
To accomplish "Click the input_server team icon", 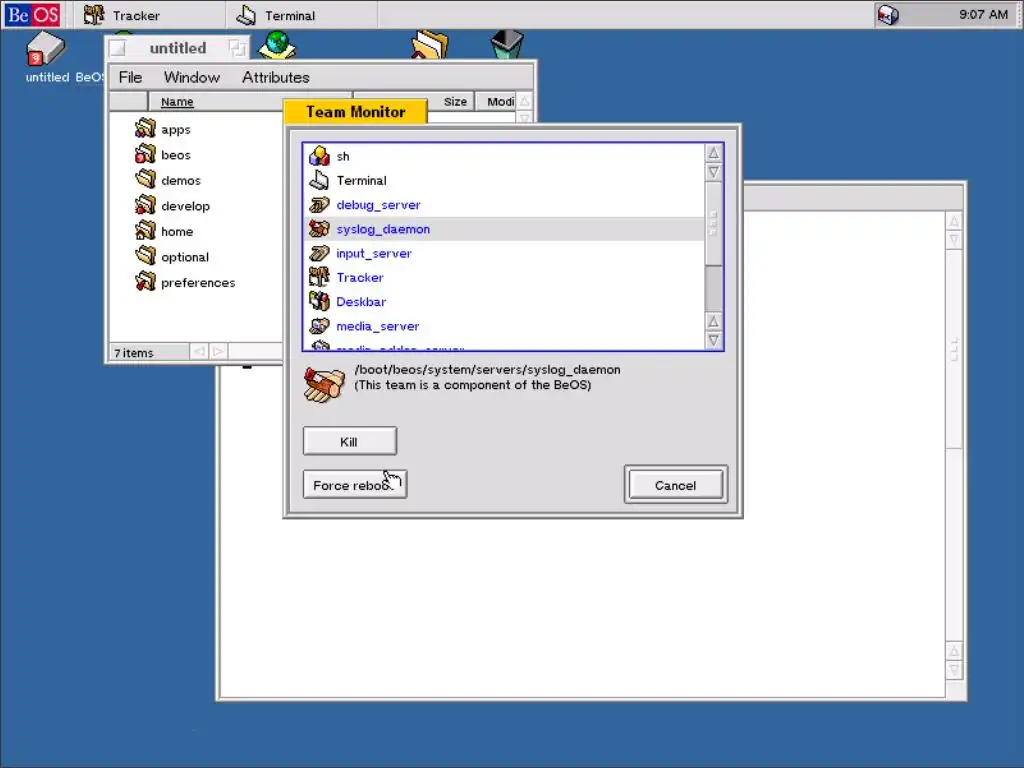I will [319, 253].
